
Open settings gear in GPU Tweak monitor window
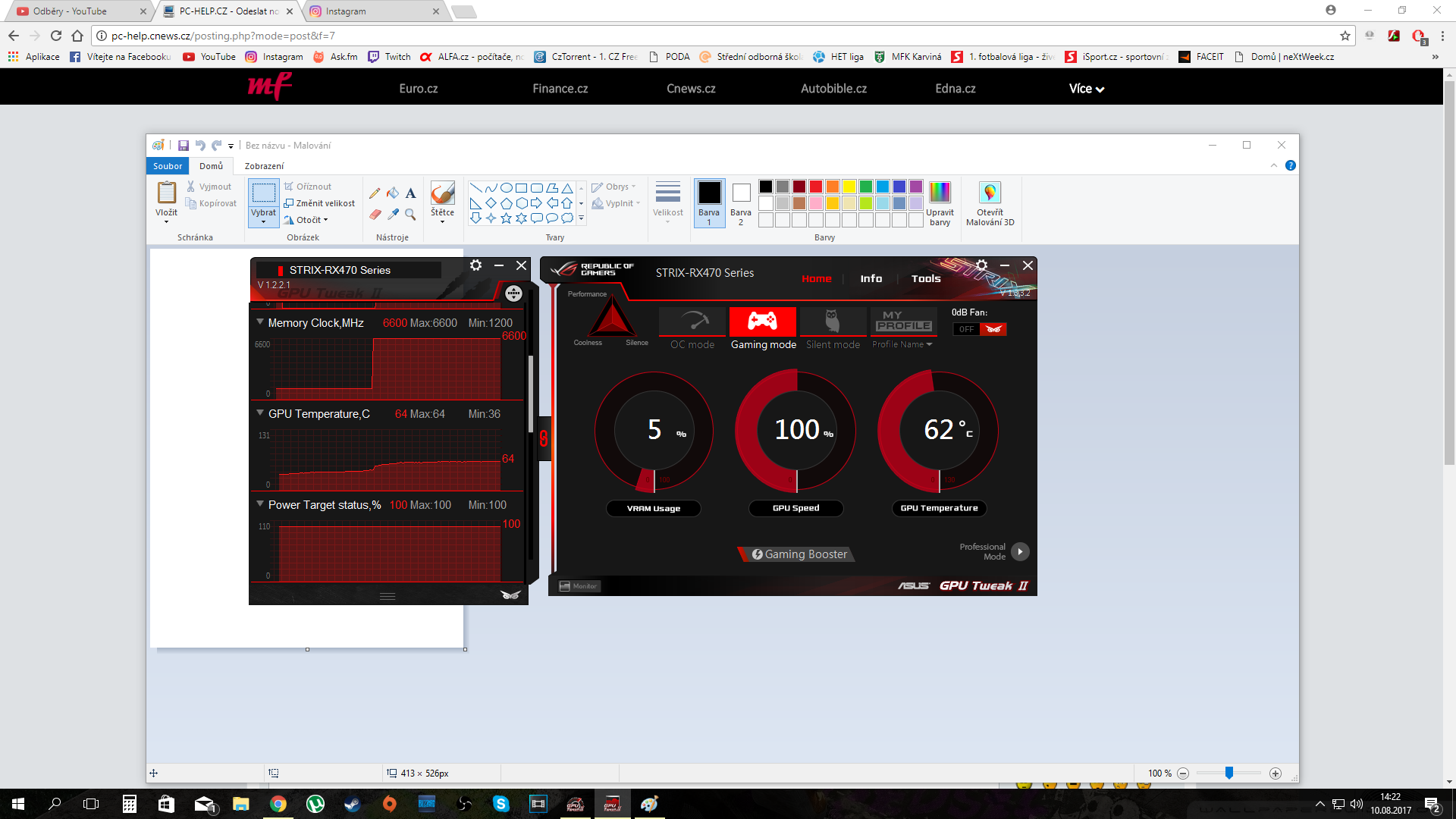[475, 265]
